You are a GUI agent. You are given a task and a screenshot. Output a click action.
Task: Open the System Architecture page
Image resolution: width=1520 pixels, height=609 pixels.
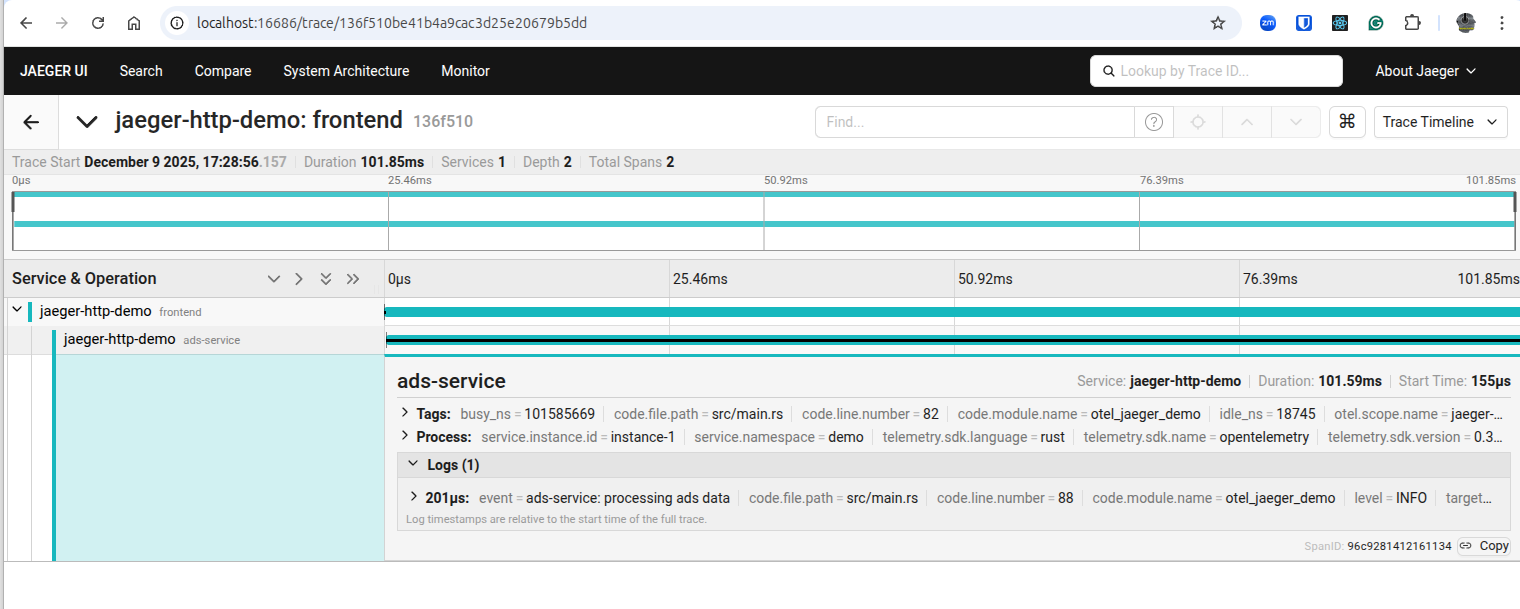[x=346, y=71]
